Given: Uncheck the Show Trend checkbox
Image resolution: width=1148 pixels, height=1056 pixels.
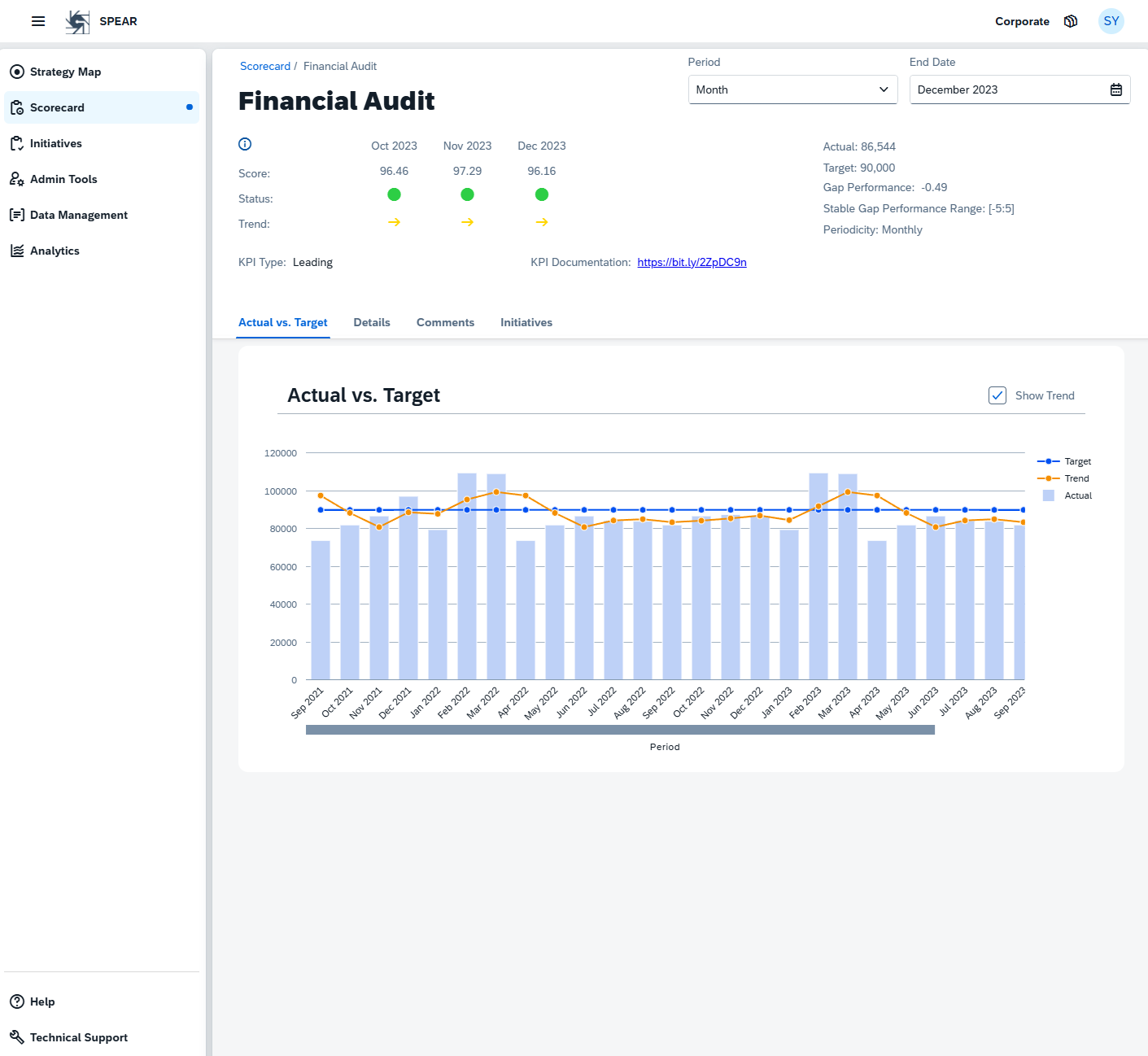Looking at the screenshot, I should [x=997, y=395].
